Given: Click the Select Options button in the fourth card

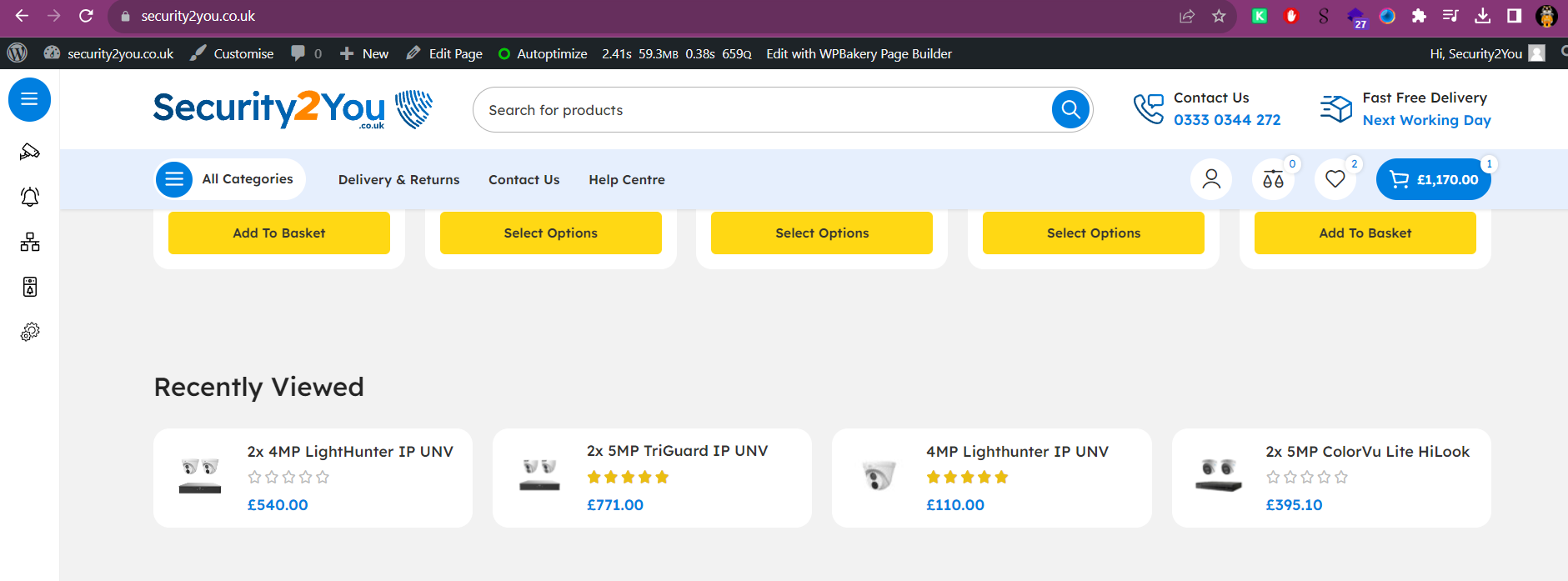Looking at the screenshot, I should click(1094, 233).
